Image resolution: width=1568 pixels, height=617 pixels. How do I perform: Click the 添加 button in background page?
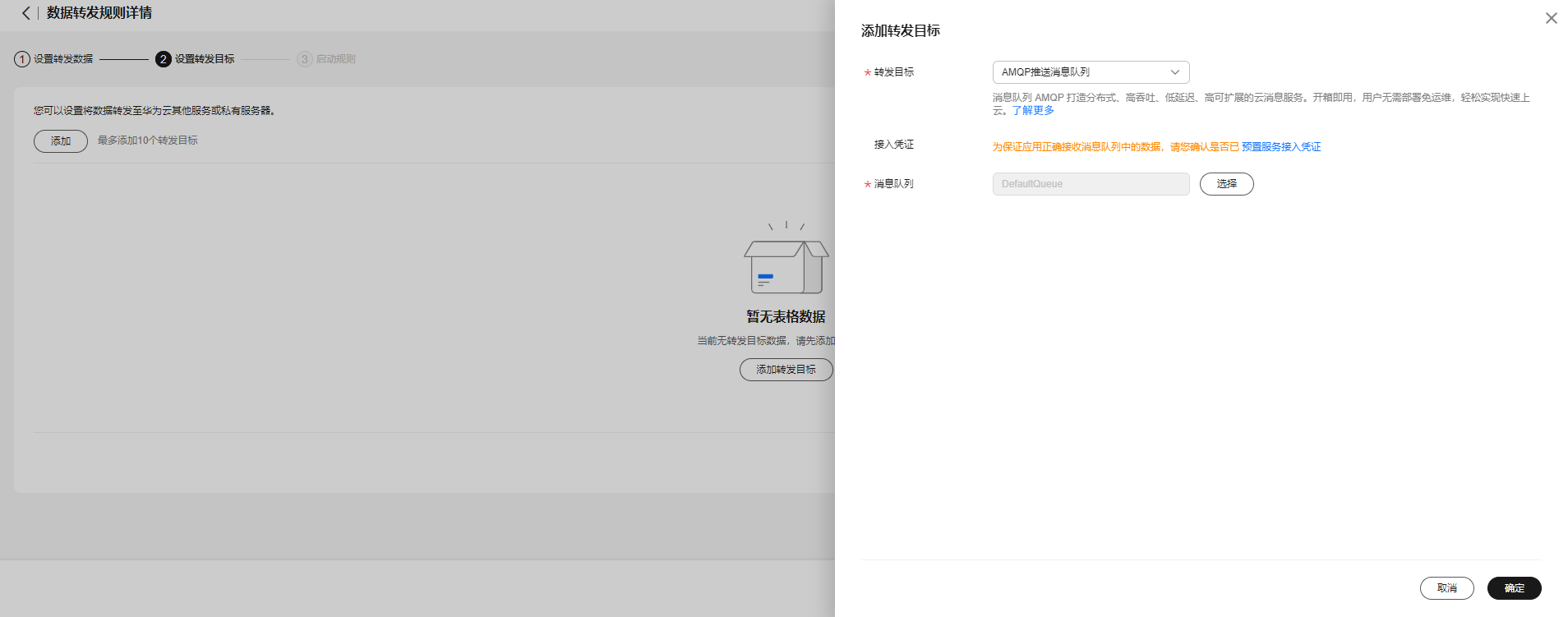tap(61, 141)
